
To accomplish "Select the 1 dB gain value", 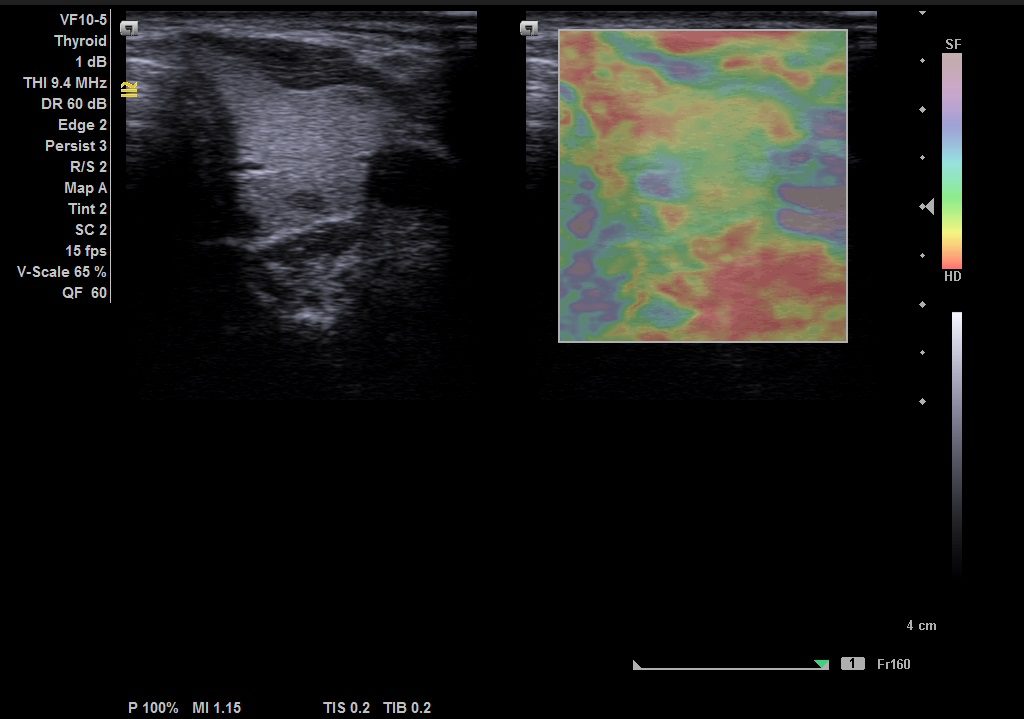I will [91, 61].
